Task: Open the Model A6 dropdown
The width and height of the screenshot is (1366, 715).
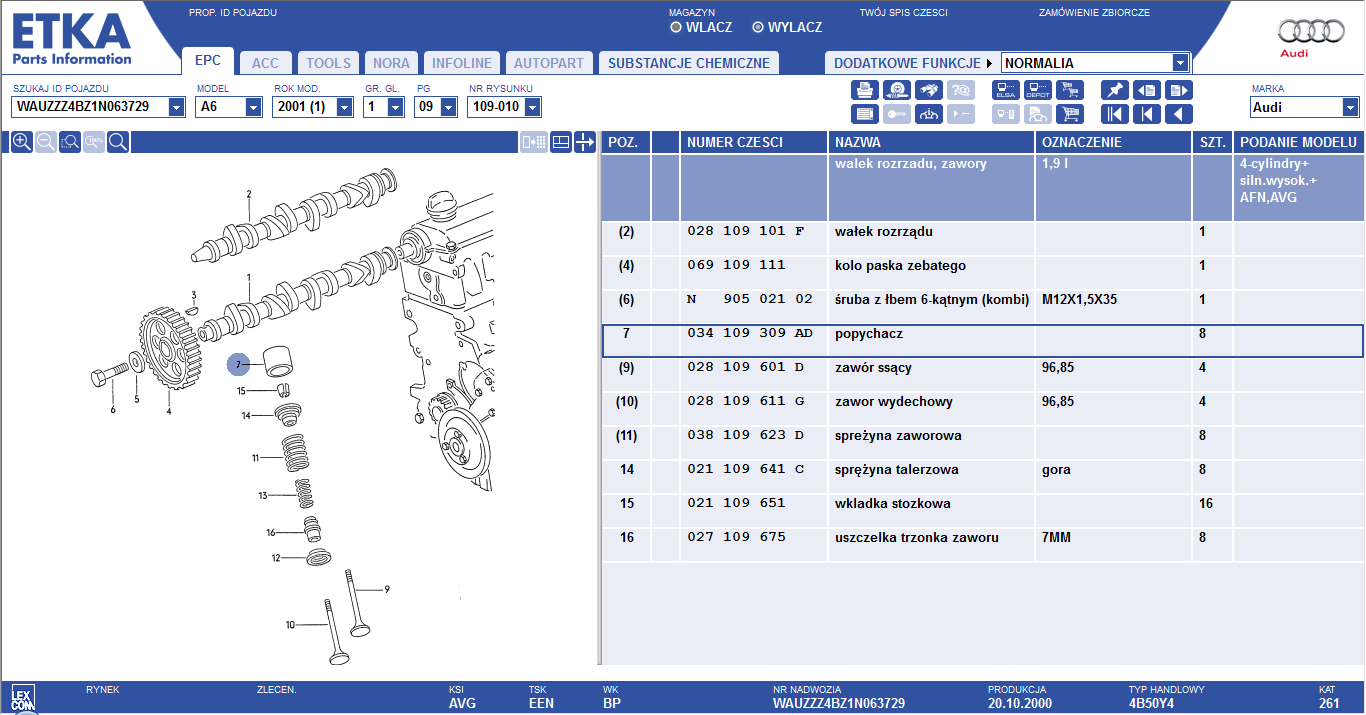Action: (x=254, y=107)
